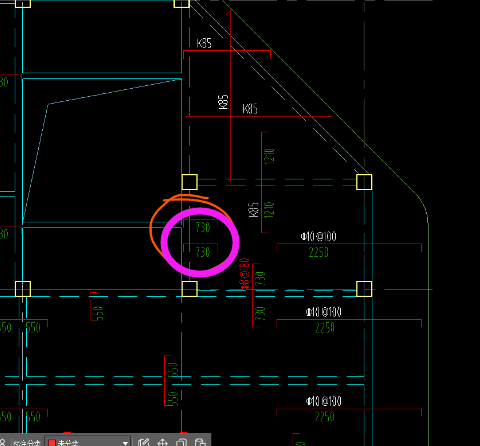Select the yellow column square below magenta circle
Viewport: 480px width, 446px height.
[x=190, y=289]
